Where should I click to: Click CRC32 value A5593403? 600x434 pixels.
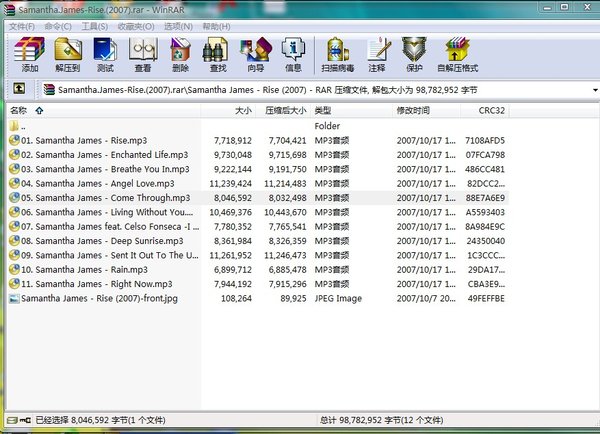[x=485, y=212]
